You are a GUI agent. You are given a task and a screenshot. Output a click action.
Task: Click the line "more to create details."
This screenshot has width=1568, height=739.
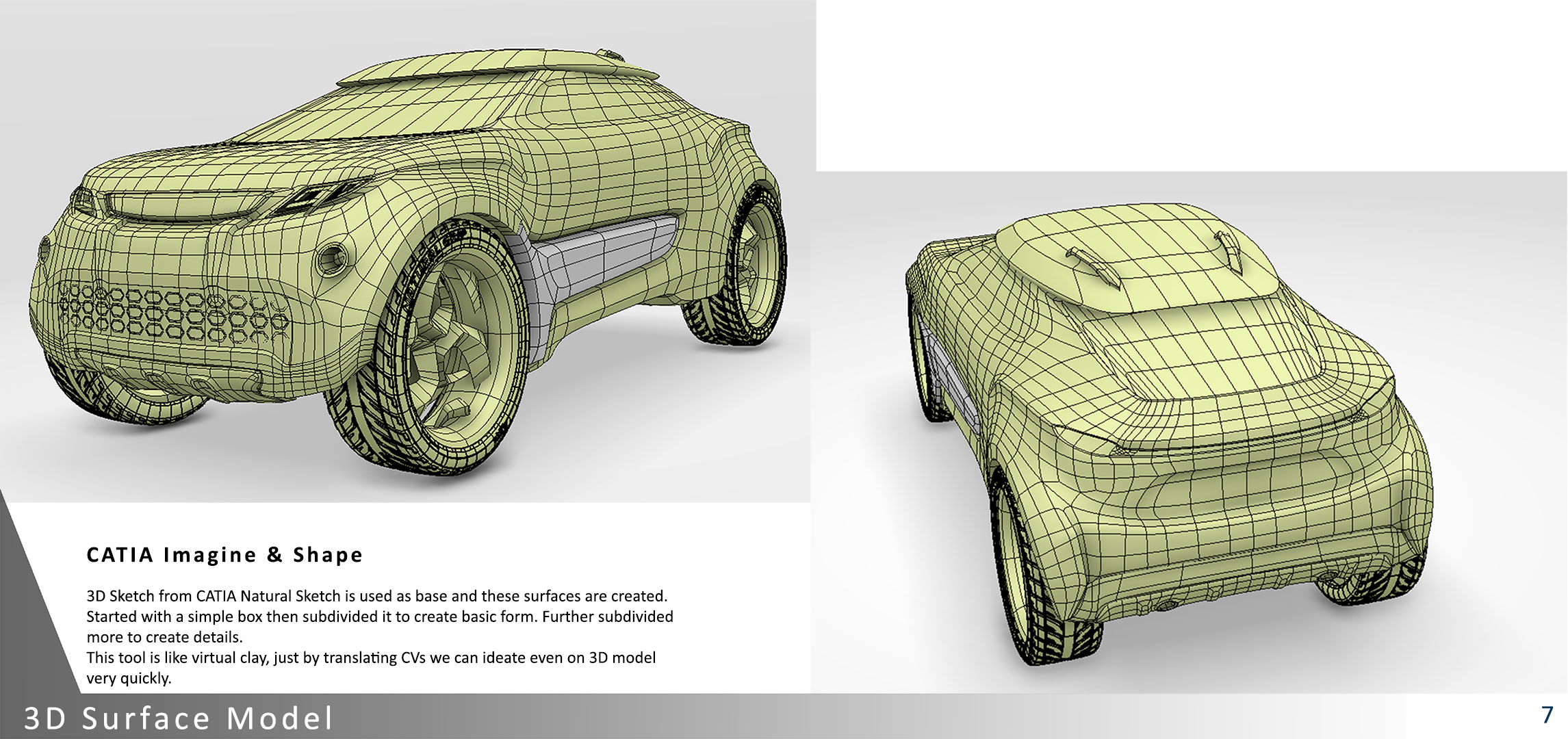[x=164, y=637]
